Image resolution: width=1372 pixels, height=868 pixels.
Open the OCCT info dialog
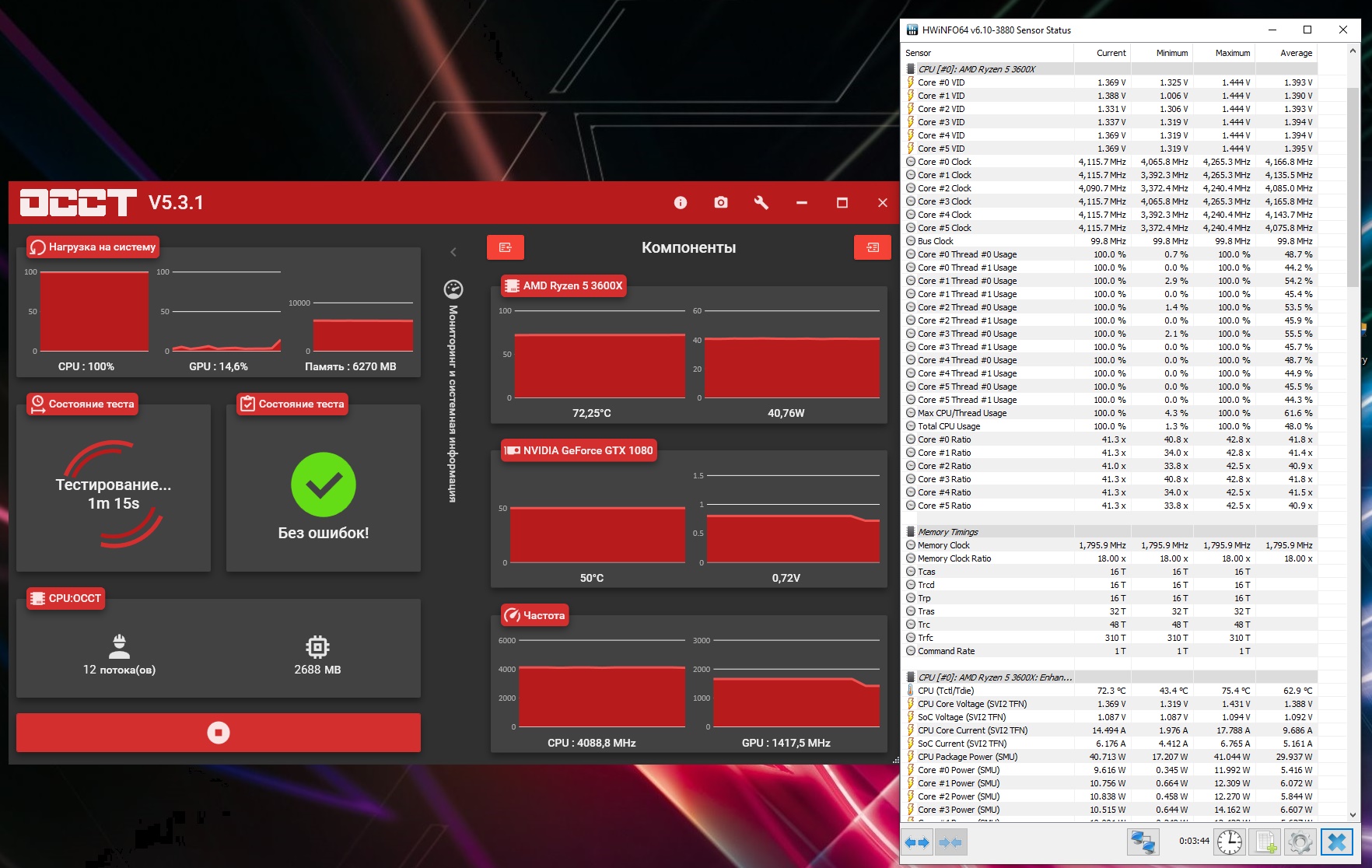pyautogui.click(x=681, y=203)
